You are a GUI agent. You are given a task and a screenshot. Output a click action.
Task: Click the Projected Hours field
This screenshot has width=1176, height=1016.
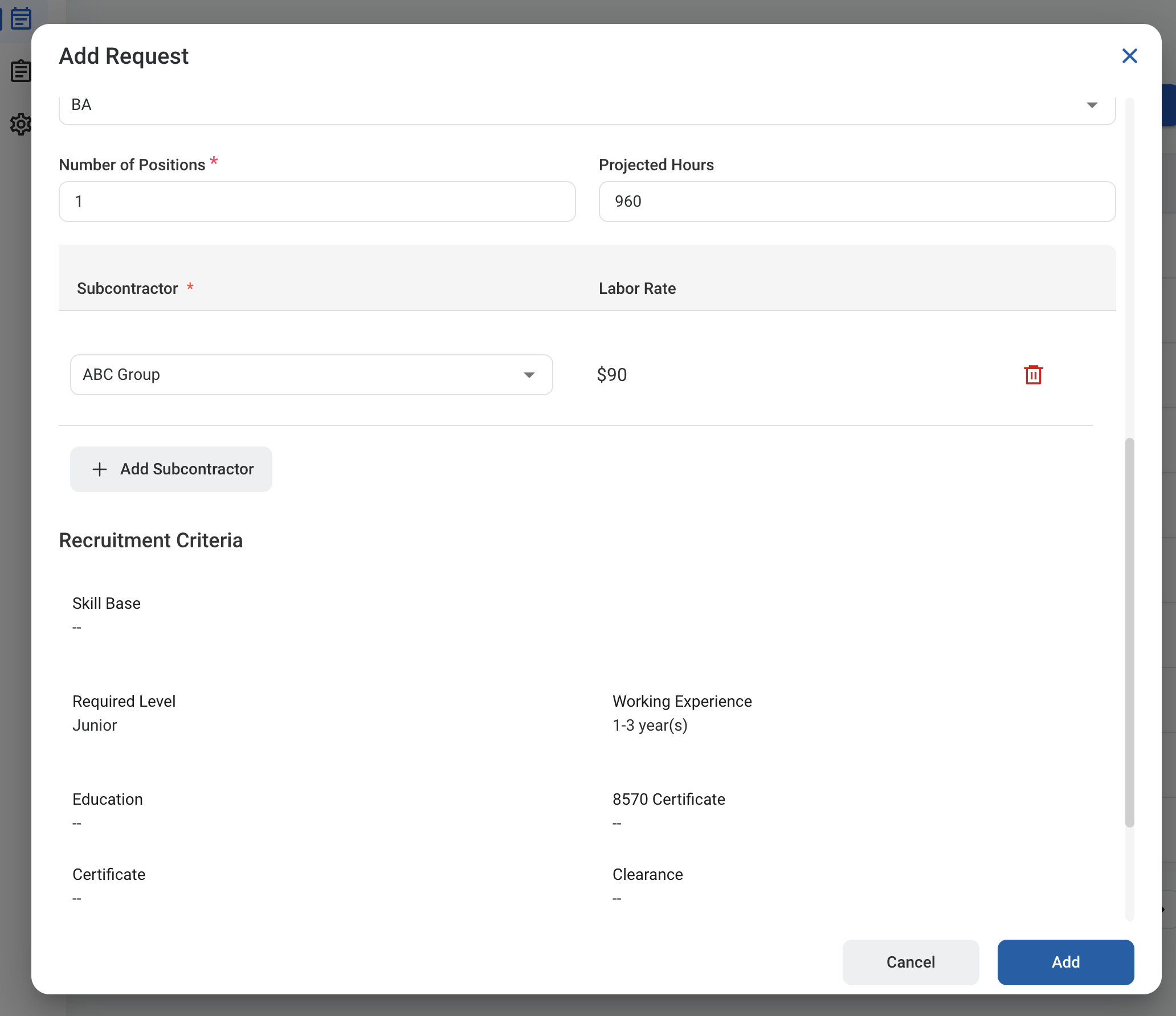(x=857, y=202)
